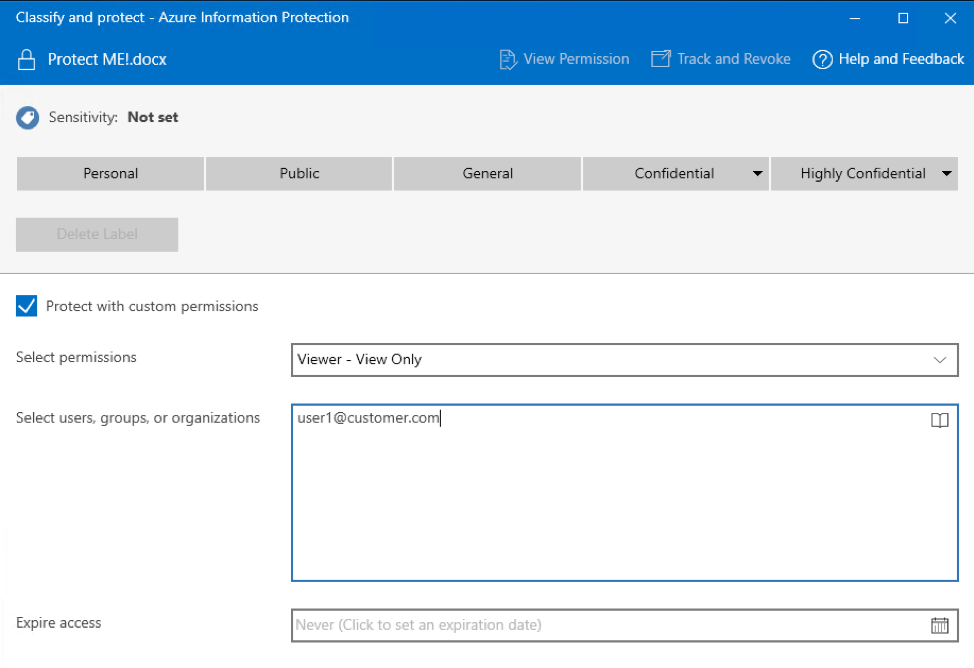Image resolution: width=974 pixels, height=668 pixels.
Task: Apply the General sensitivity label
Action: (488, 173)
